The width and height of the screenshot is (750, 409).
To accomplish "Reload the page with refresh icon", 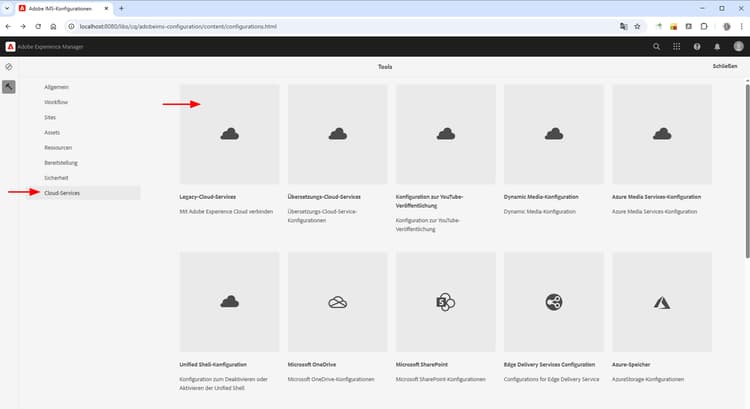I will point(38,26).
